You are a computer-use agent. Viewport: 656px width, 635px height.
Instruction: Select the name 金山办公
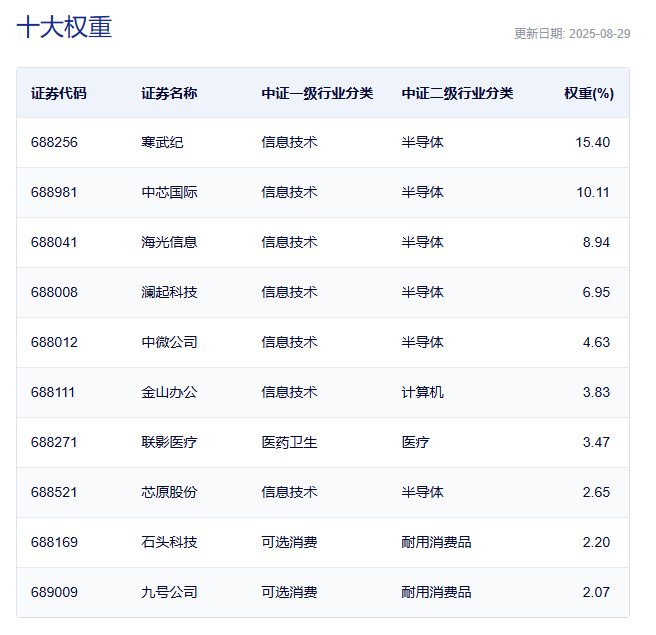(x=169, y=392)
